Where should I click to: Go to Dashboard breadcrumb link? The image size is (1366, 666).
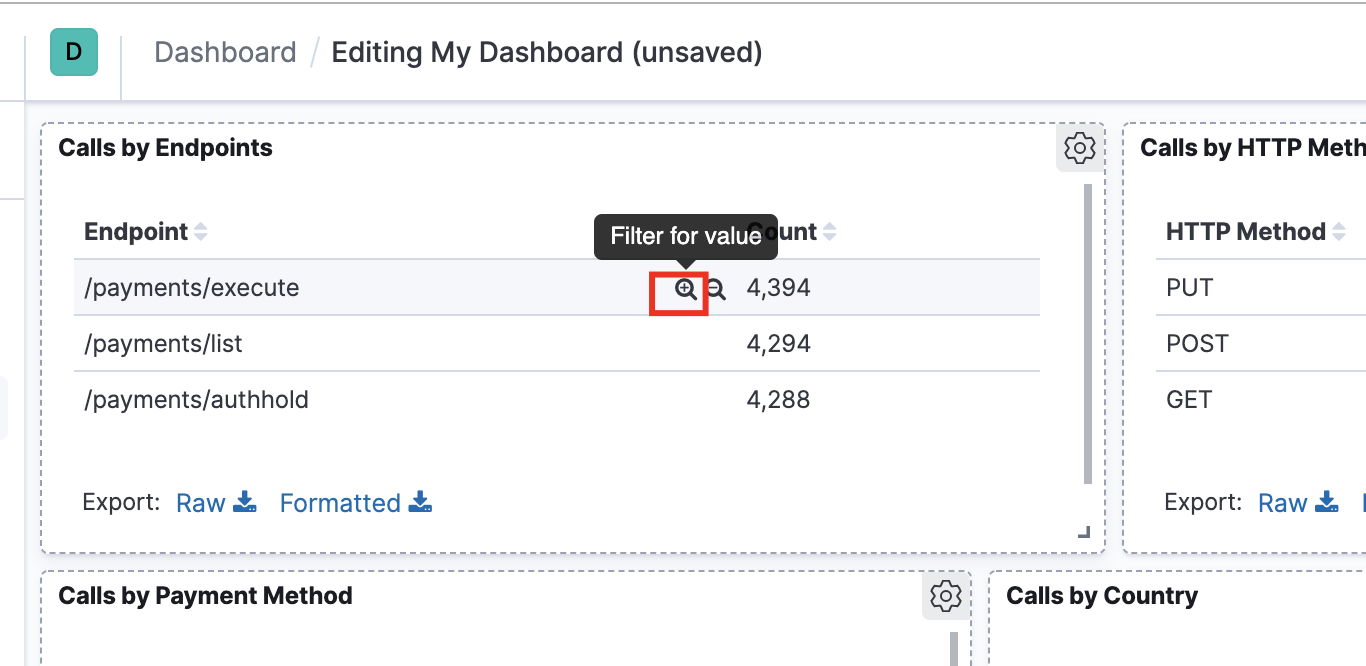225,52
